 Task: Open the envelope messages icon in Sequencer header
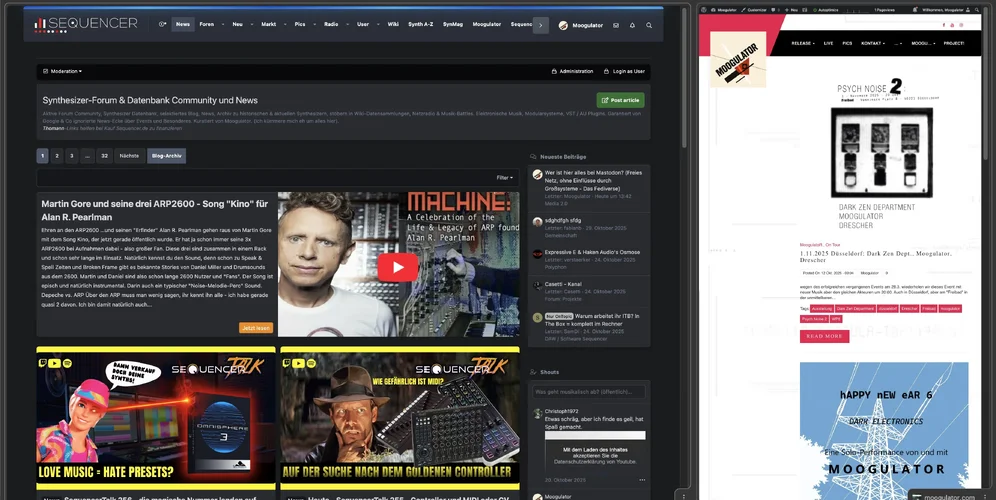point(616,25)
